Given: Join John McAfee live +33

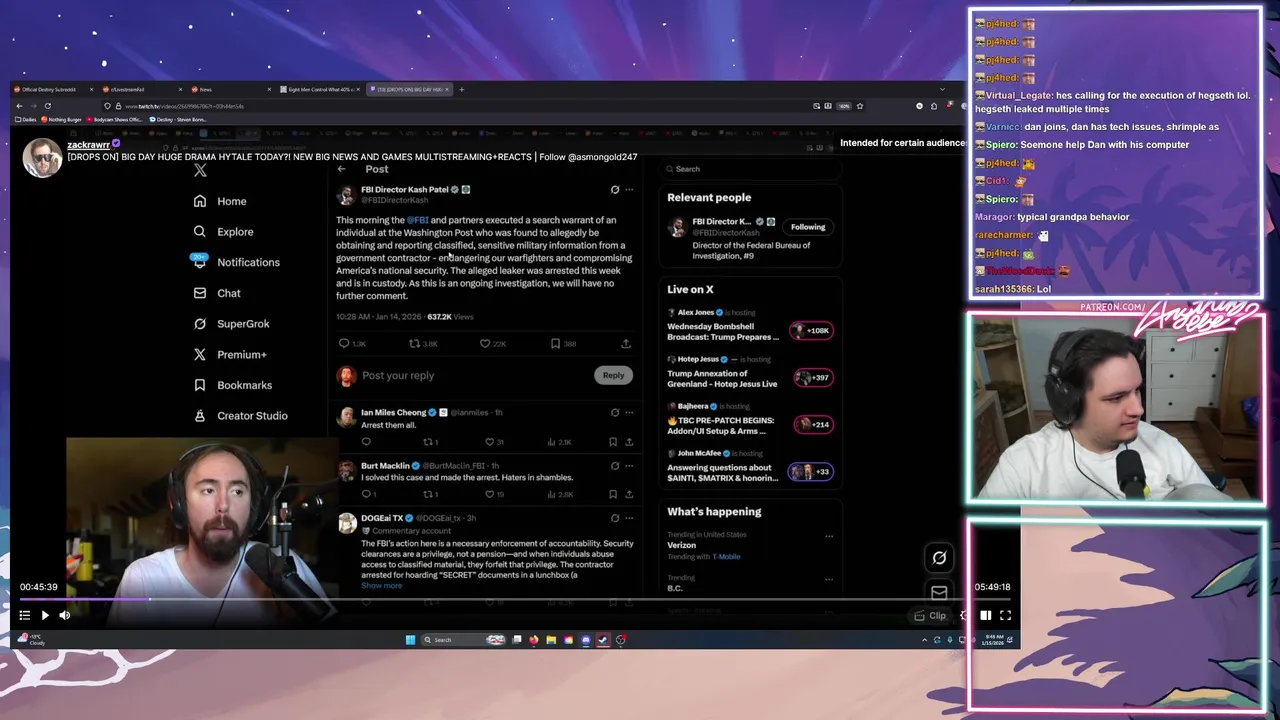Looking at the screenshot, I should tap(811, 471).
